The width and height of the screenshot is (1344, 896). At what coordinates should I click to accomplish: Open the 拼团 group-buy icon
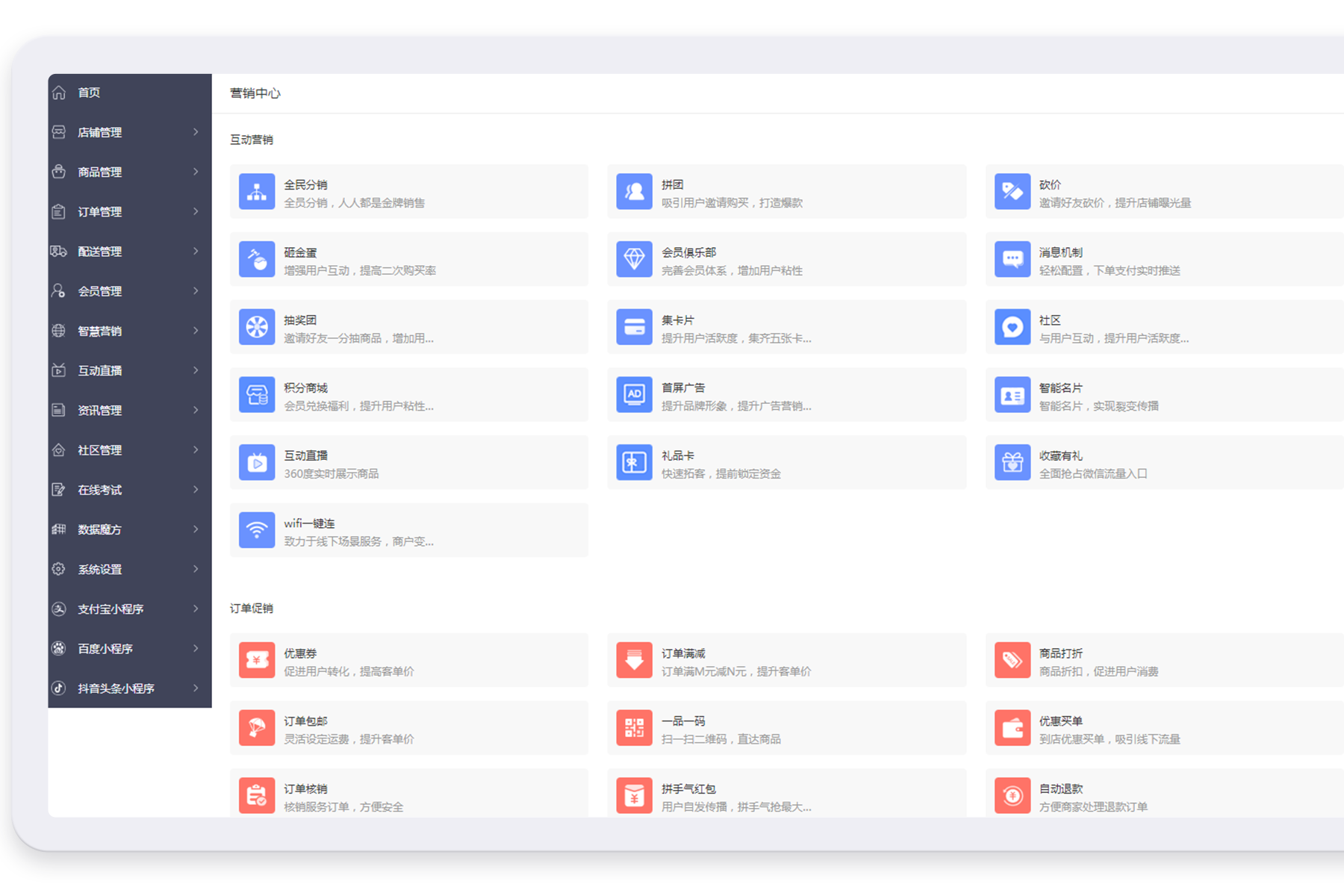click(634, 192)
